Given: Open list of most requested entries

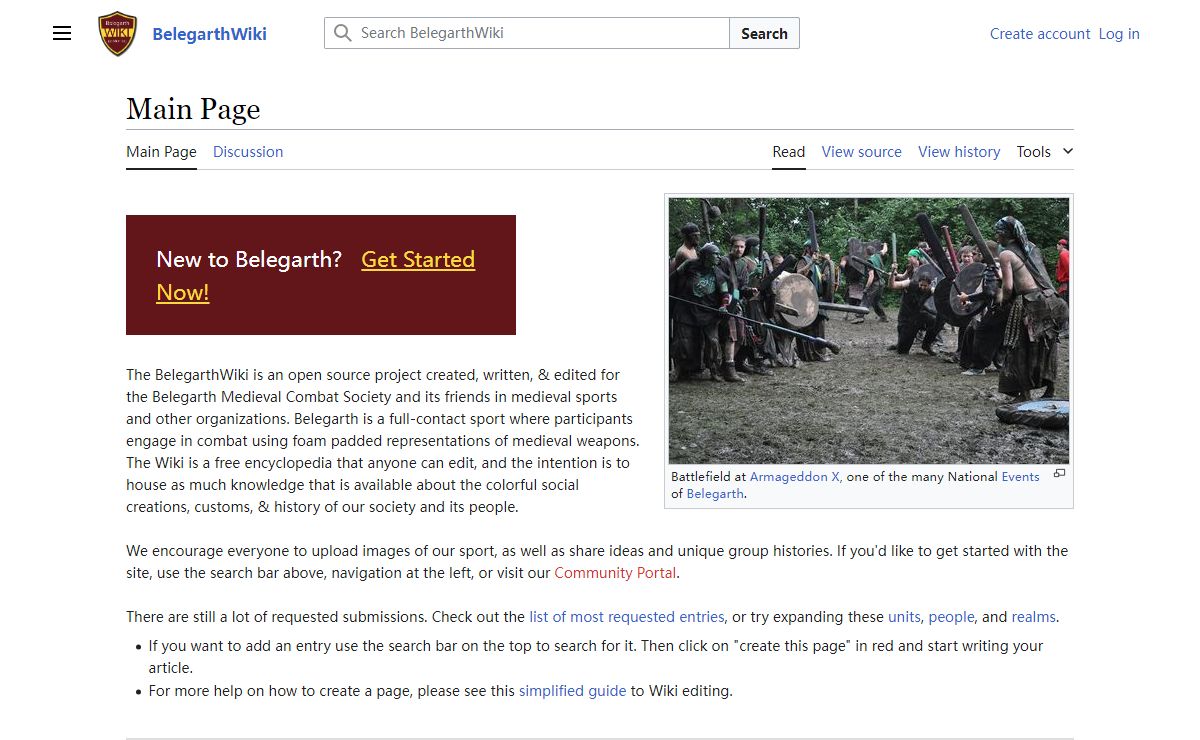Looking at the screenshot, I should coord(627,617).
